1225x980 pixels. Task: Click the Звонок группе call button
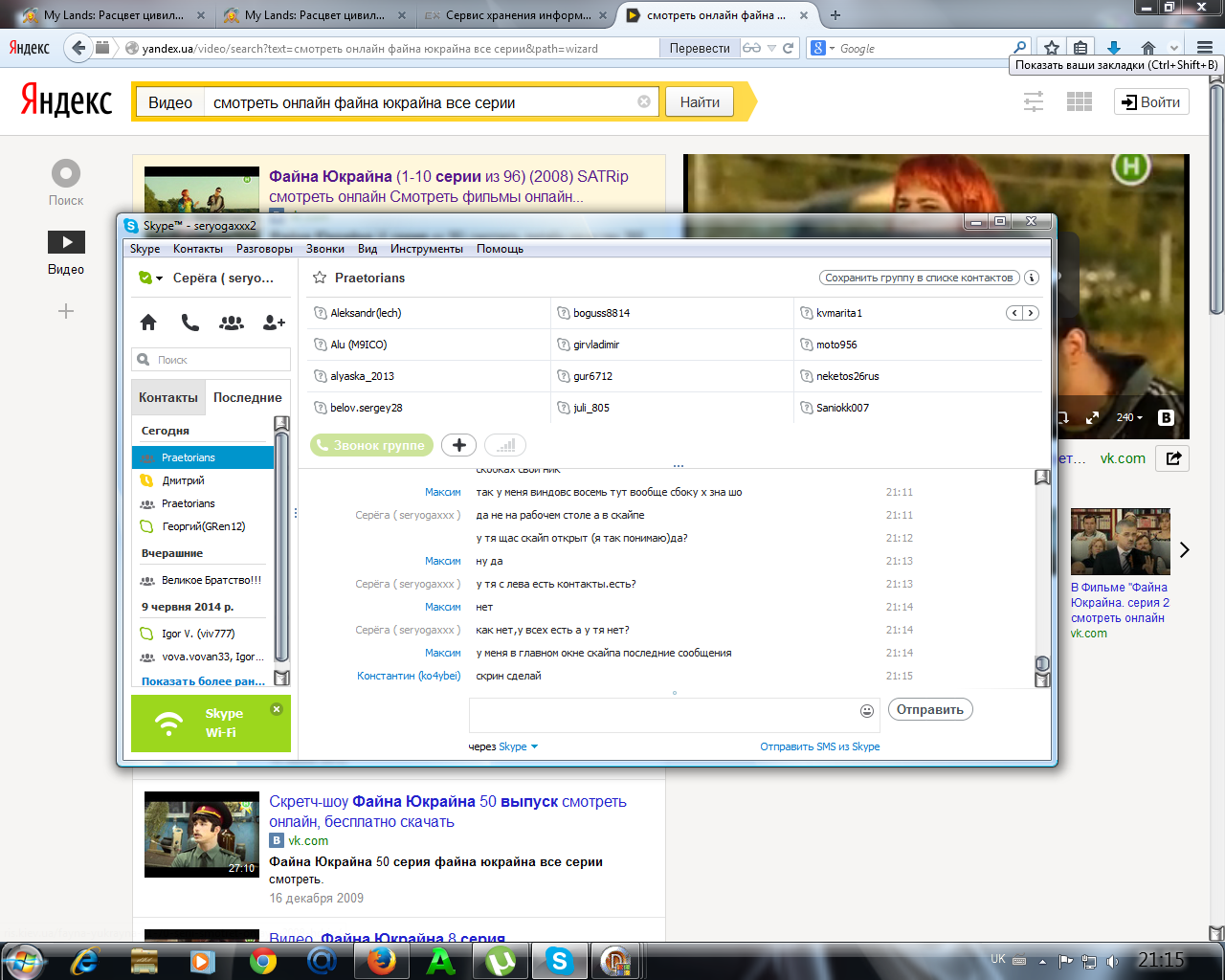click(x=371, y=445)
